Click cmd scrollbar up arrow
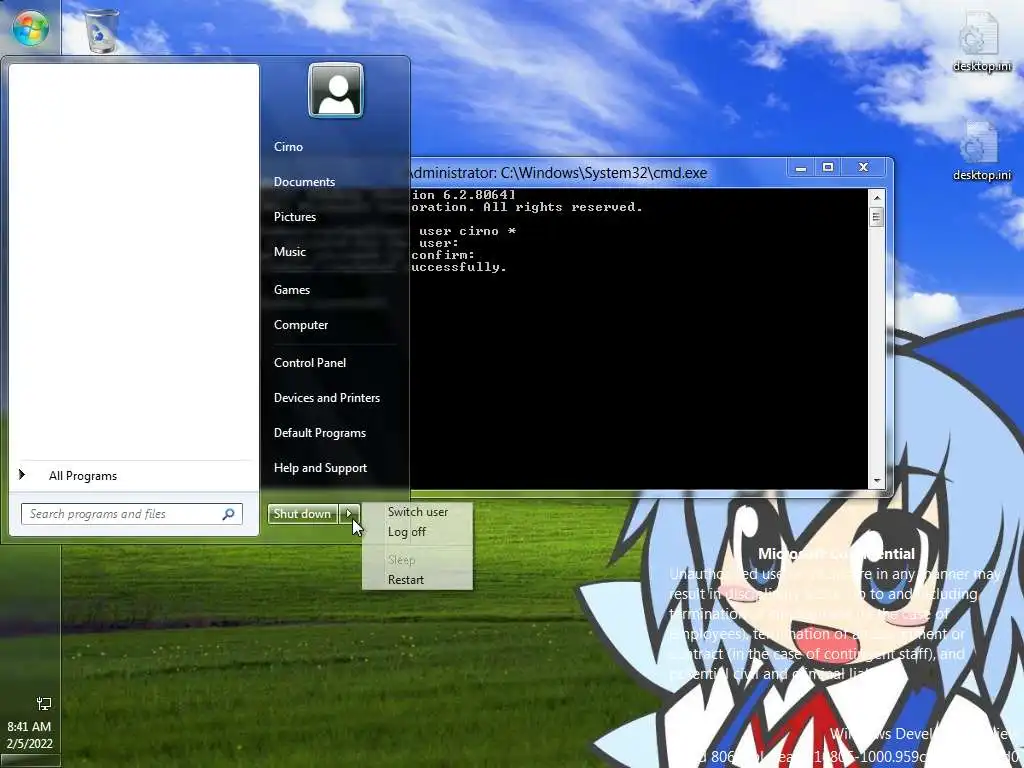 point(876,197)
